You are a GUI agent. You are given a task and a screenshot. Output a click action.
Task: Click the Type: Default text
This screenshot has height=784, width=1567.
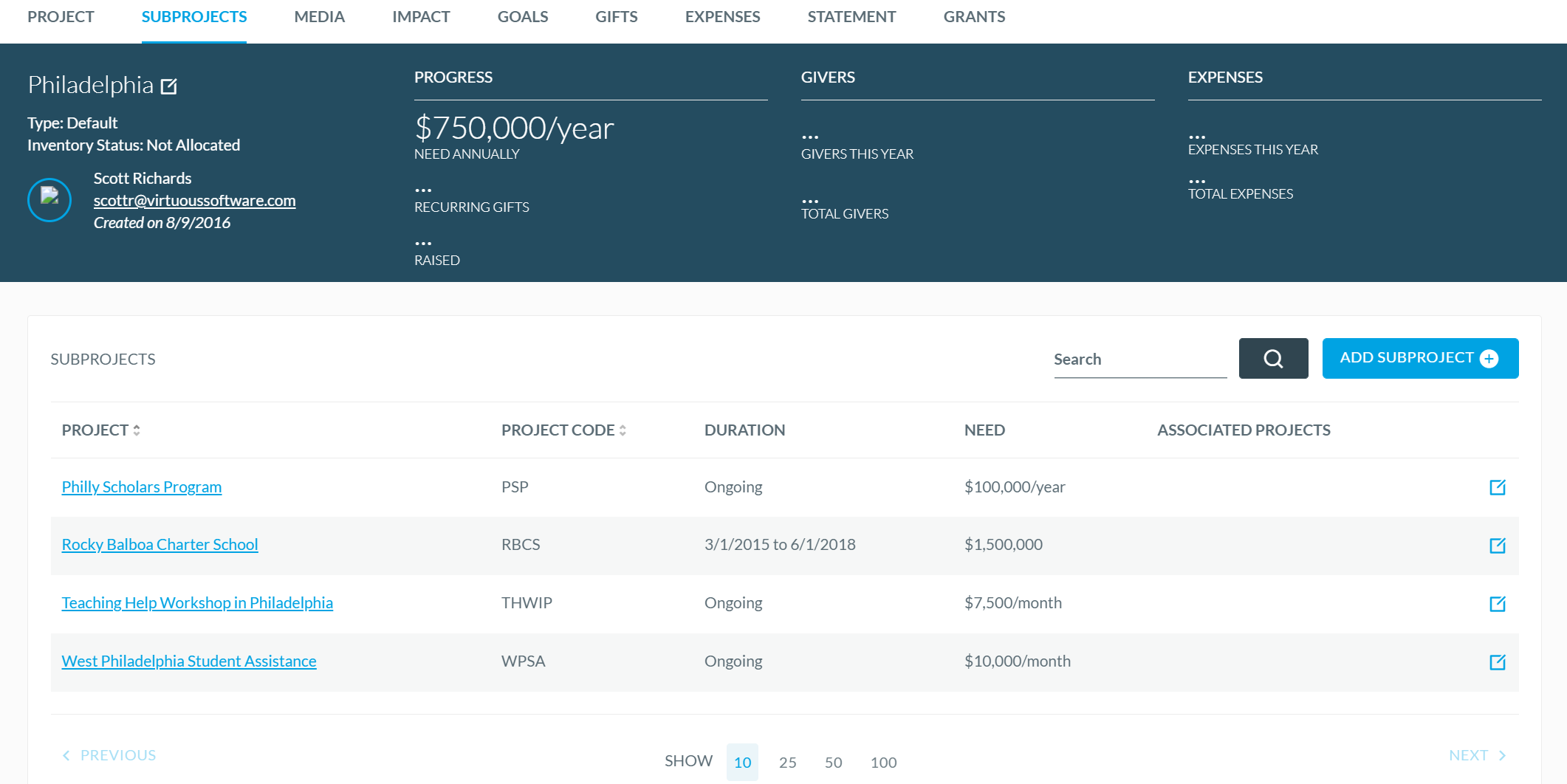[x=72, y=123]
